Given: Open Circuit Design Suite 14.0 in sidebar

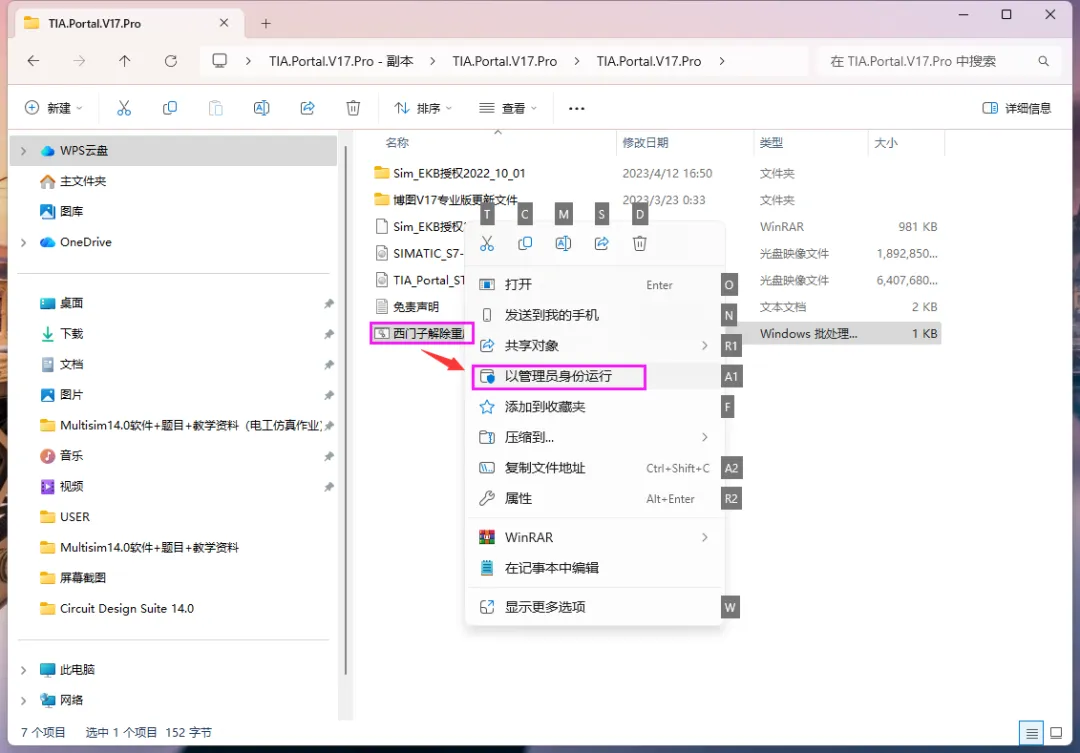Looking at the screenshot, I should tap(117, 608).
